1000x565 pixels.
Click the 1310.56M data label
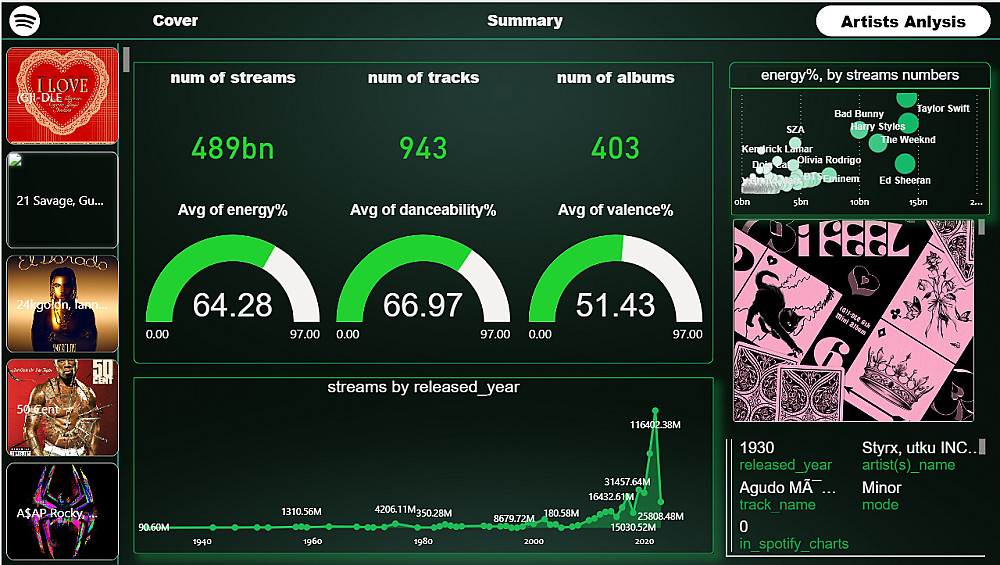pyautogui.click(x=301, y=511)
